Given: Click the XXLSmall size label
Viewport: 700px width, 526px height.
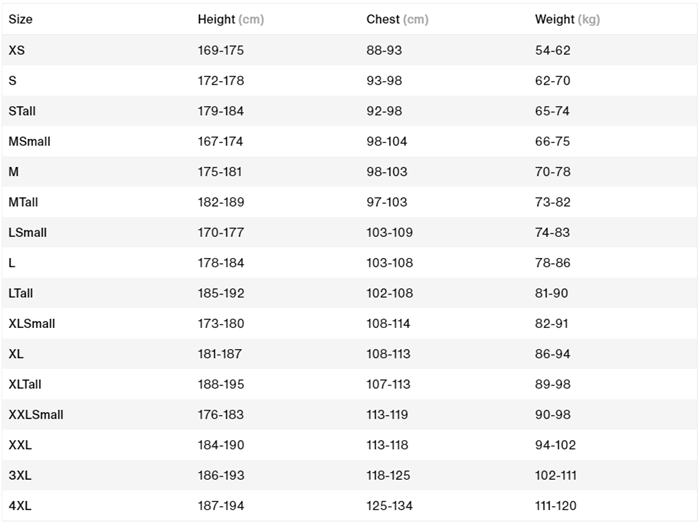Looking at the screenshot, I should [35, 414].
